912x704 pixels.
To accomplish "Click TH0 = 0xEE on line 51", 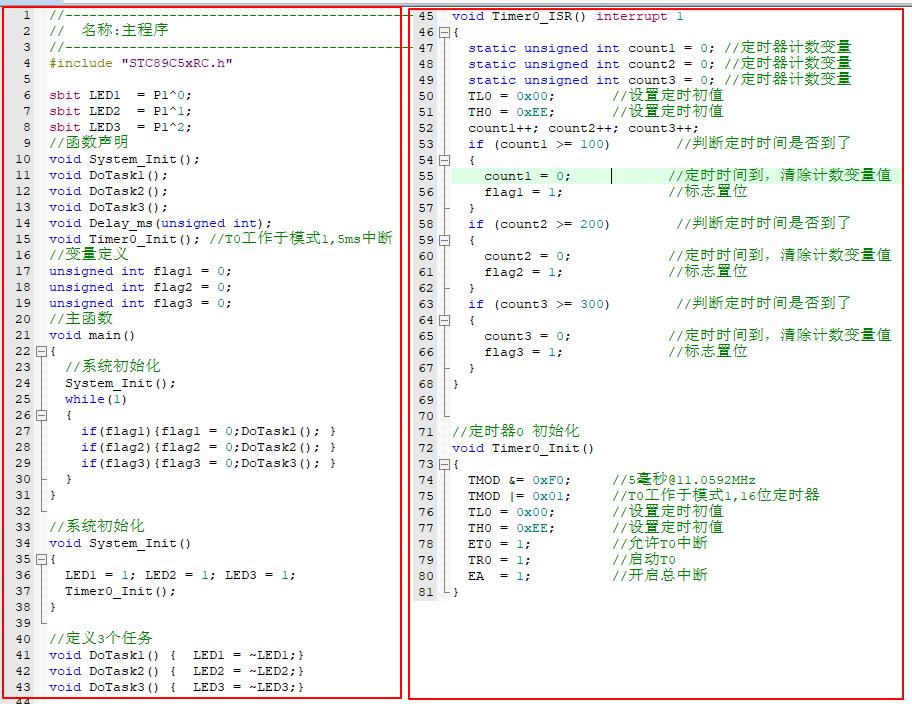I will tap(511, 112).
